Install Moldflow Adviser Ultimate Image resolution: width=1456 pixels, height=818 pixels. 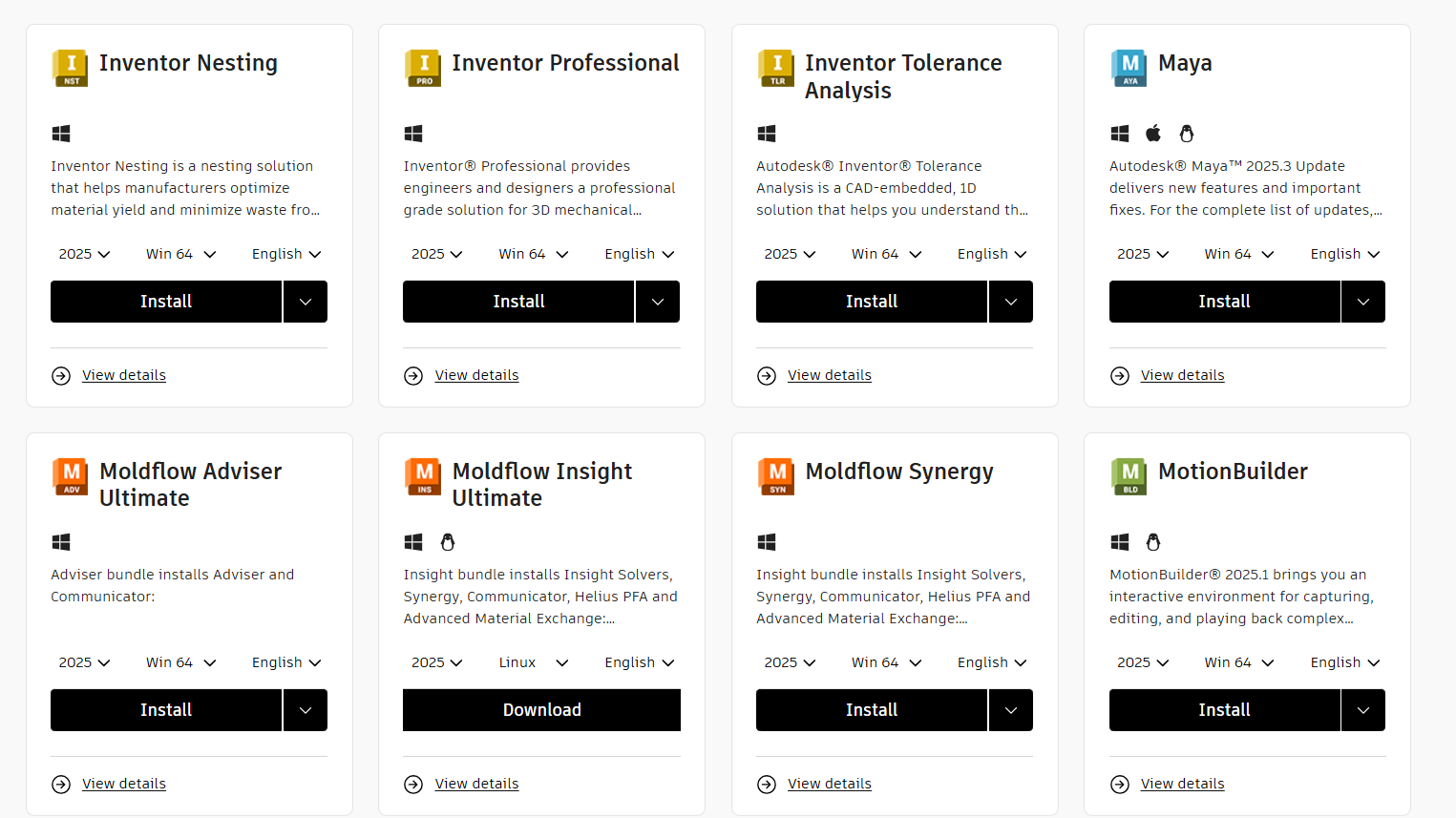[x=166, y=710]
